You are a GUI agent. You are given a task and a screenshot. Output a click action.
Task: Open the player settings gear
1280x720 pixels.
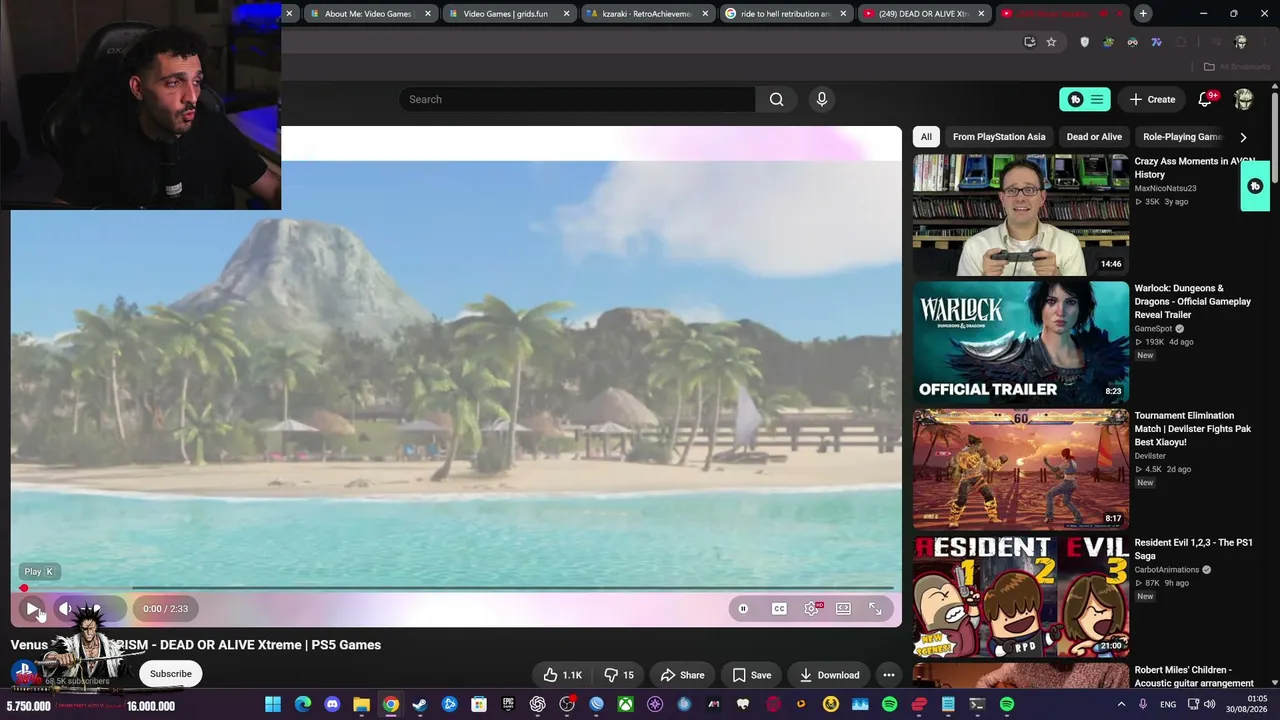tap(811, 608)
